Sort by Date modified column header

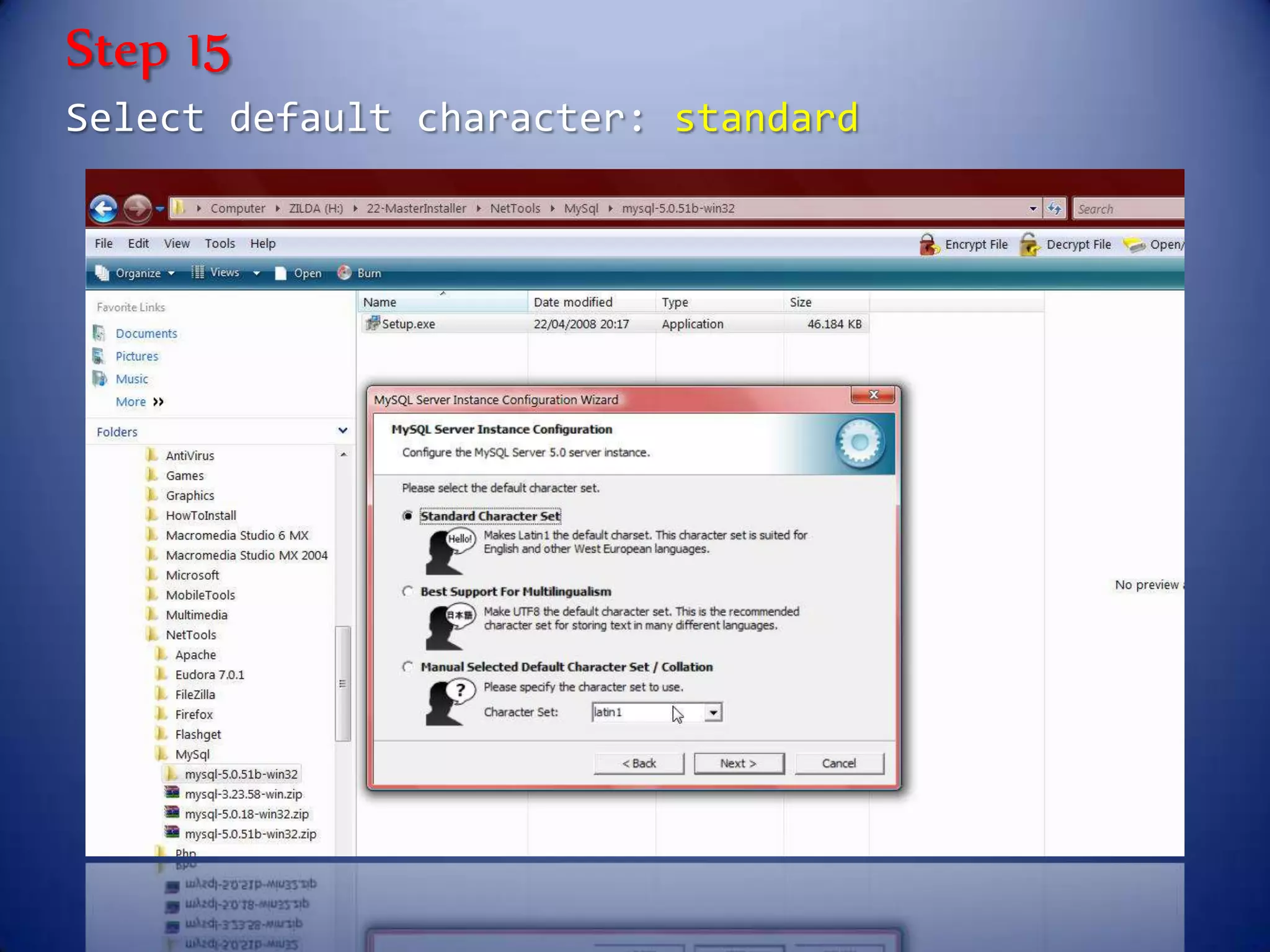(592, 302)
